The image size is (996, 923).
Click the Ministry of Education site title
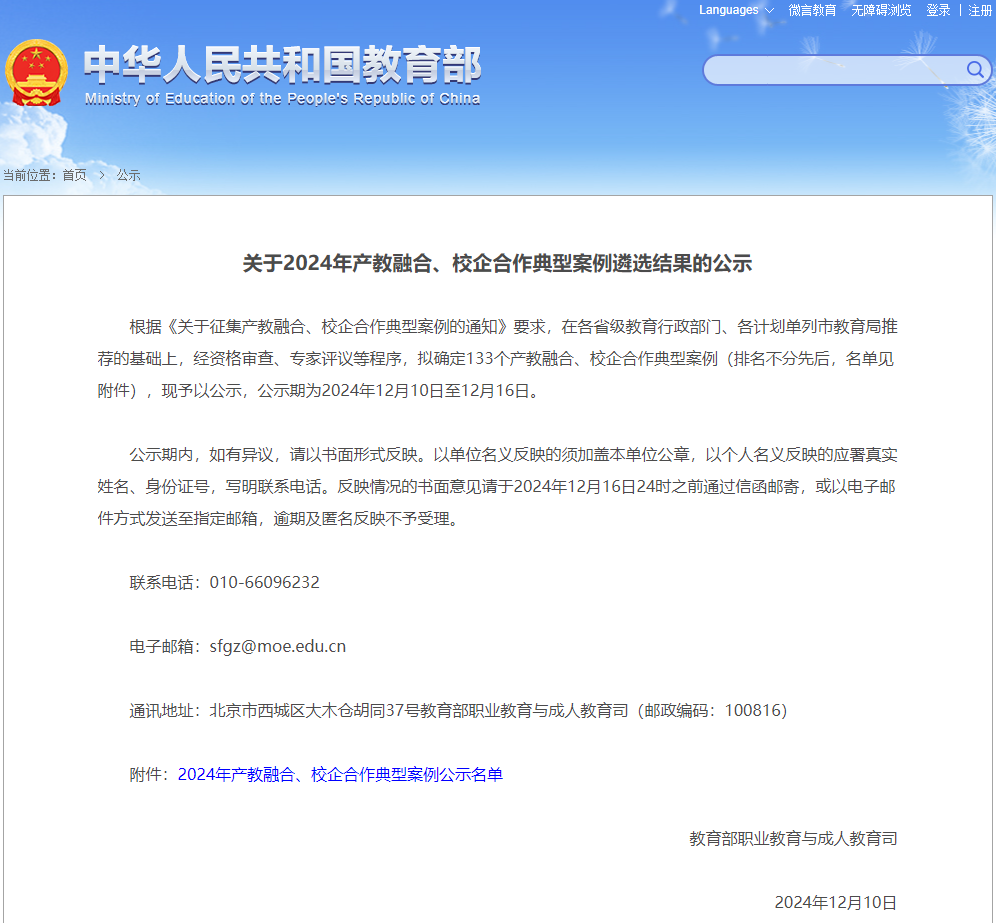click(283, 64)
